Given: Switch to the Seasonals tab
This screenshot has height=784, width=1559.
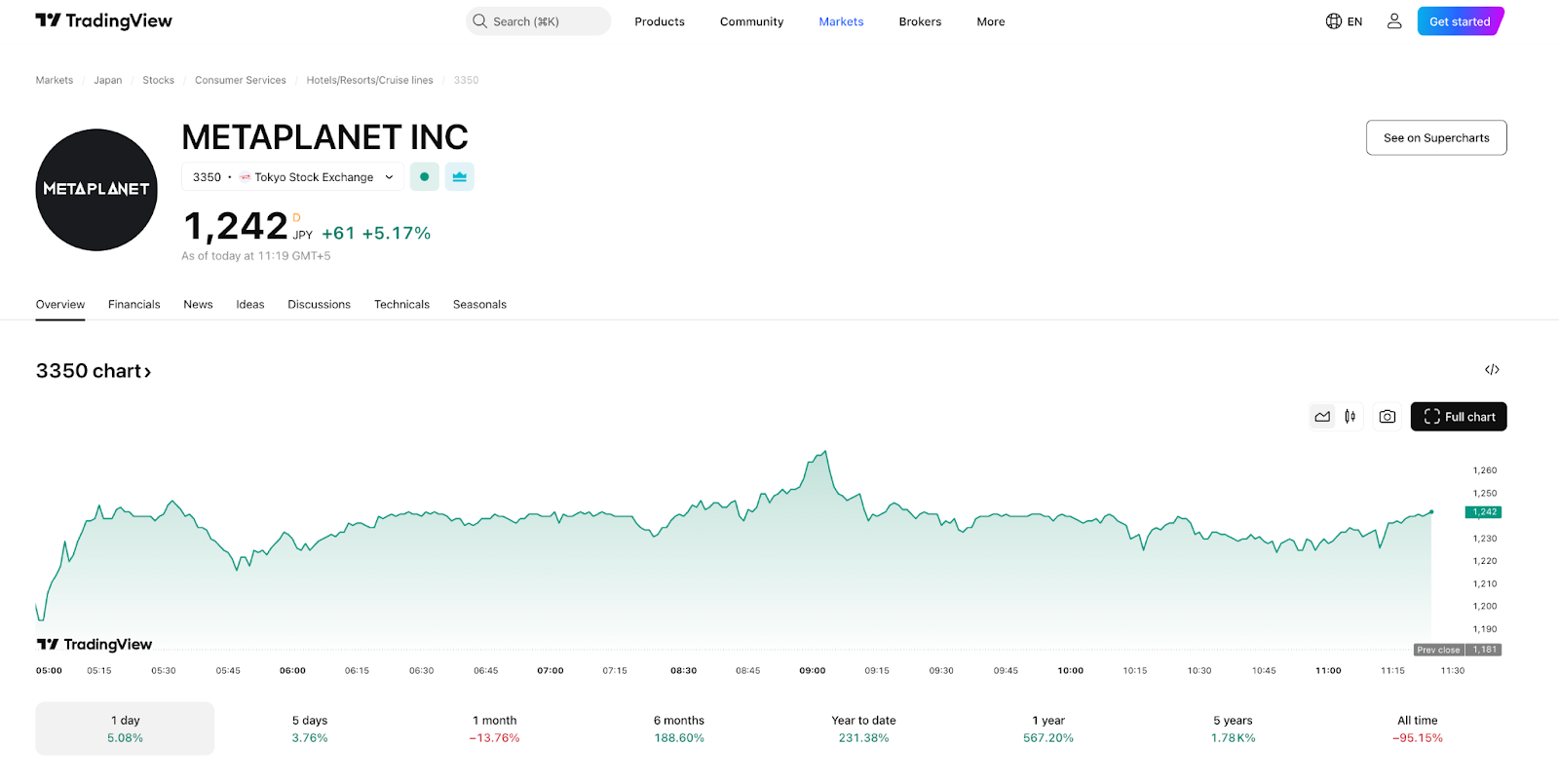Looking at the screenshot, I should [x=479, y=305].
